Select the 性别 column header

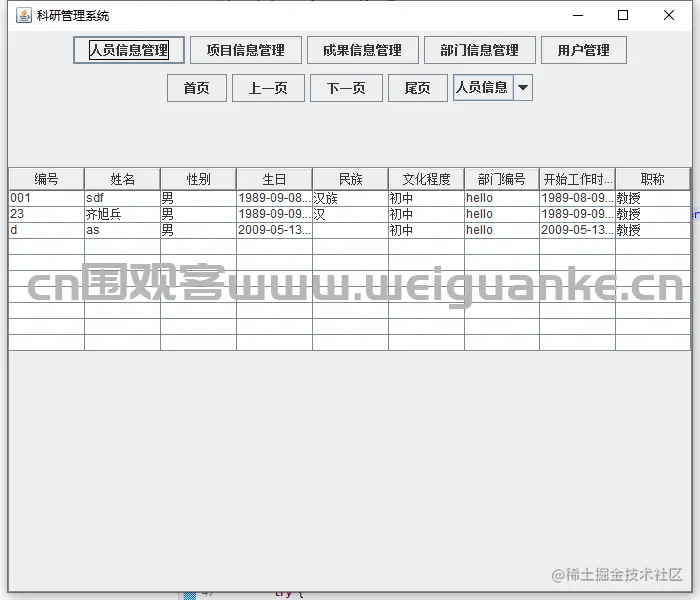pos(198,179)
